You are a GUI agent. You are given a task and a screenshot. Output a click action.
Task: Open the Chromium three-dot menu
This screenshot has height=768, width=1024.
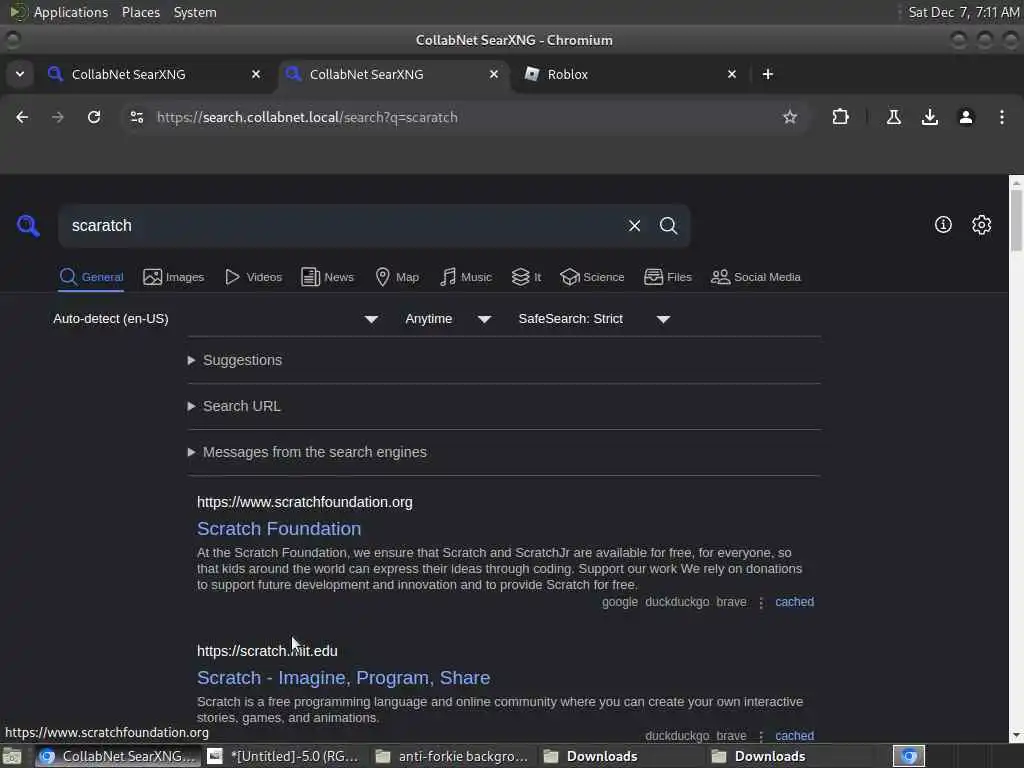click(x=1001, y=118)
